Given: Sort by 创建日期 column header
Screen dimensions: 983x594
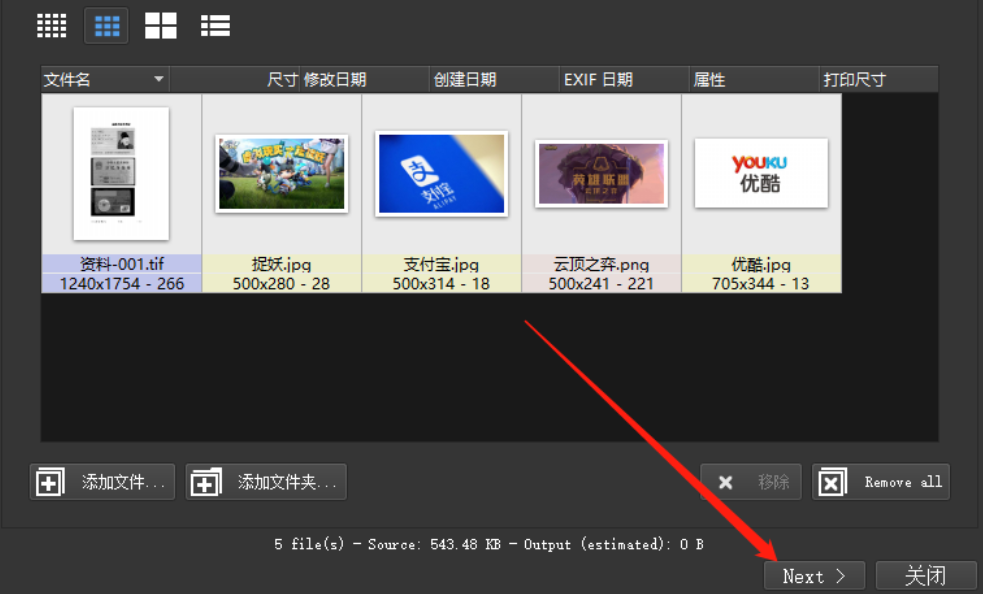Looking at the screenshot, I should pos(494,80).
